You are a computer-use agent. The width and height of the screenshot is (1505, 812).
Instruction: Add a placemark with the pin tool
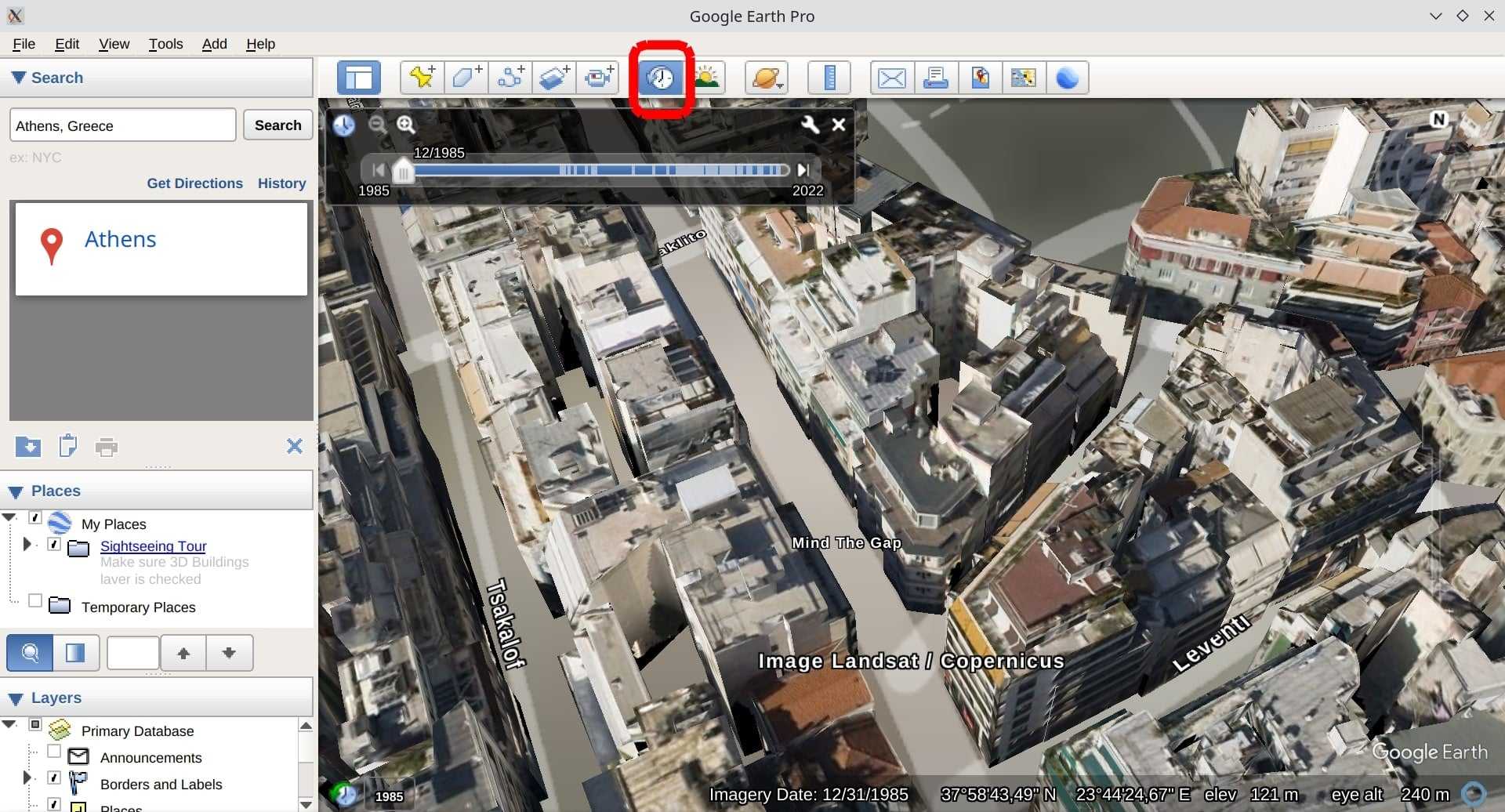[x=422, y=78]
